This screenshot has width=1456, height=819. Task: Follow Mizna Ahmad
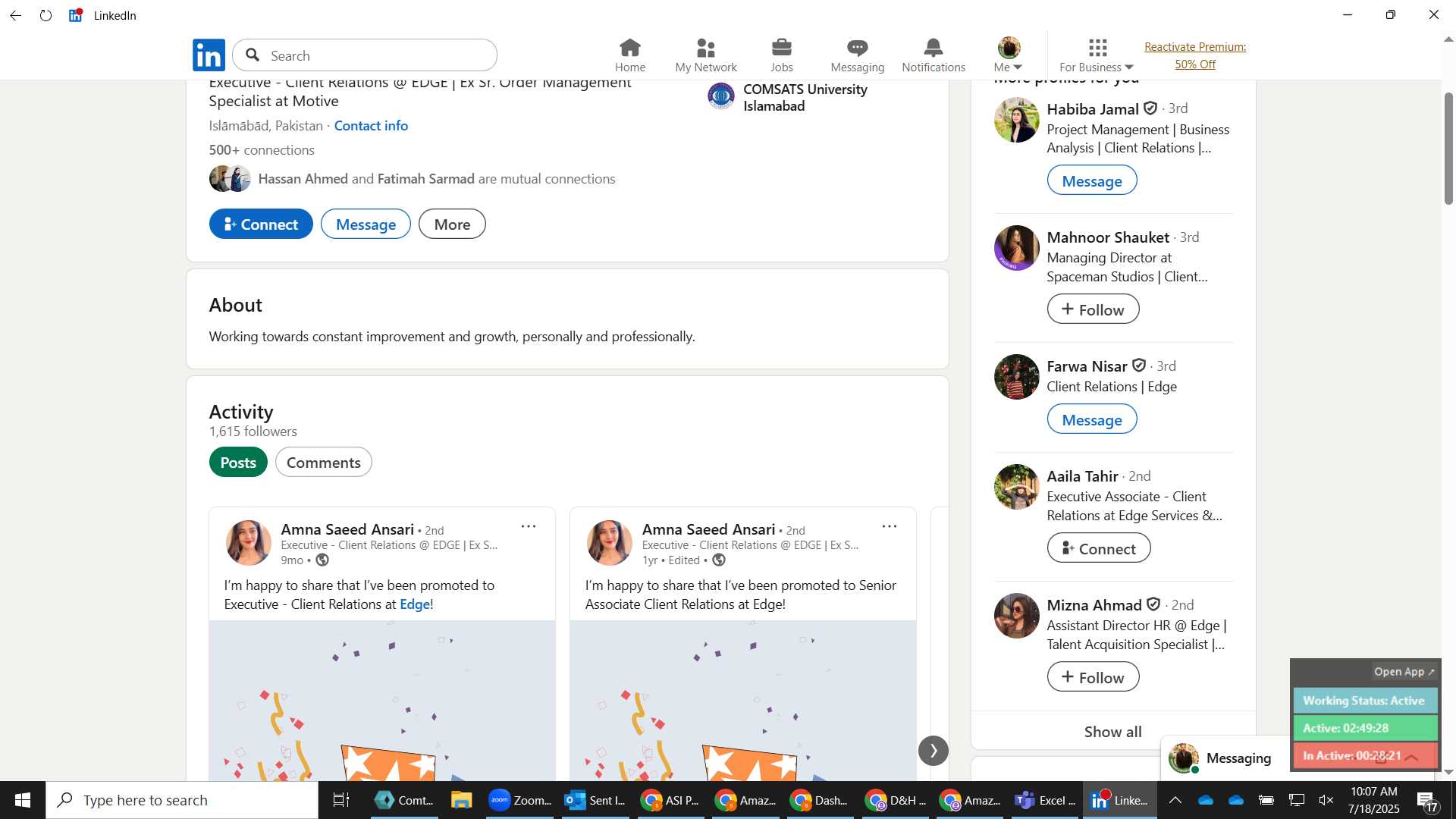pos(1093,677)
